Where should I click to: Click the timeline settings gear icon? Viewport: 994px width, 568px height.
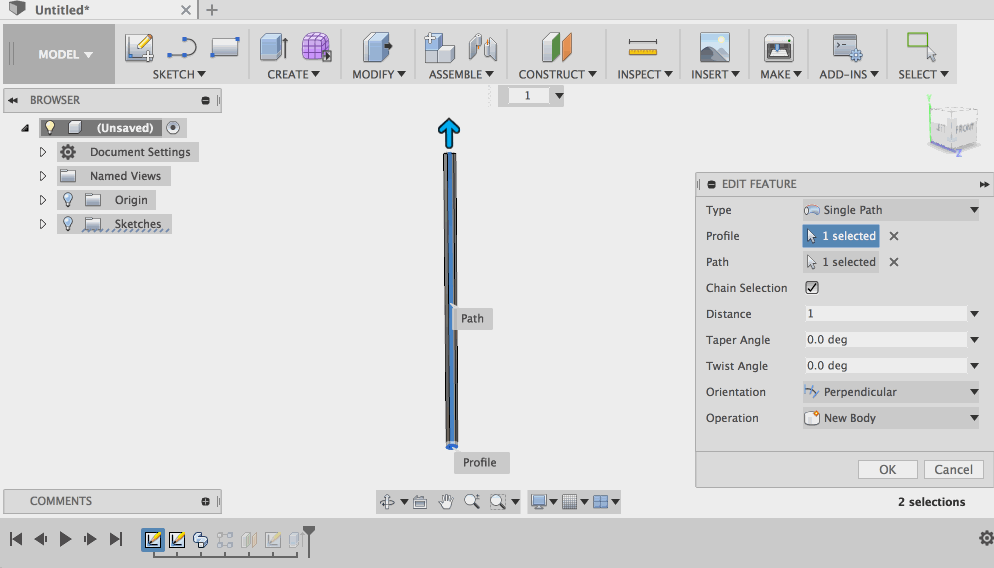pos(986,539)
